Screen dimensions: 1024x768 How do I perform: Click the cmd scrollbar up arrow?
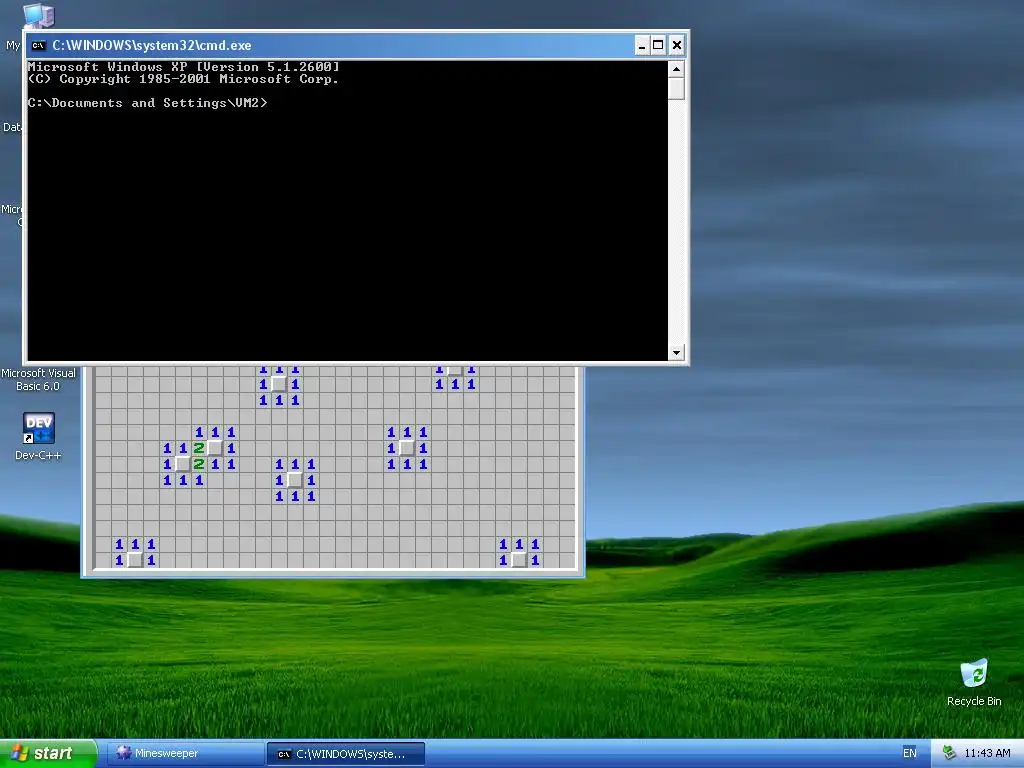[x=676, y=69]
